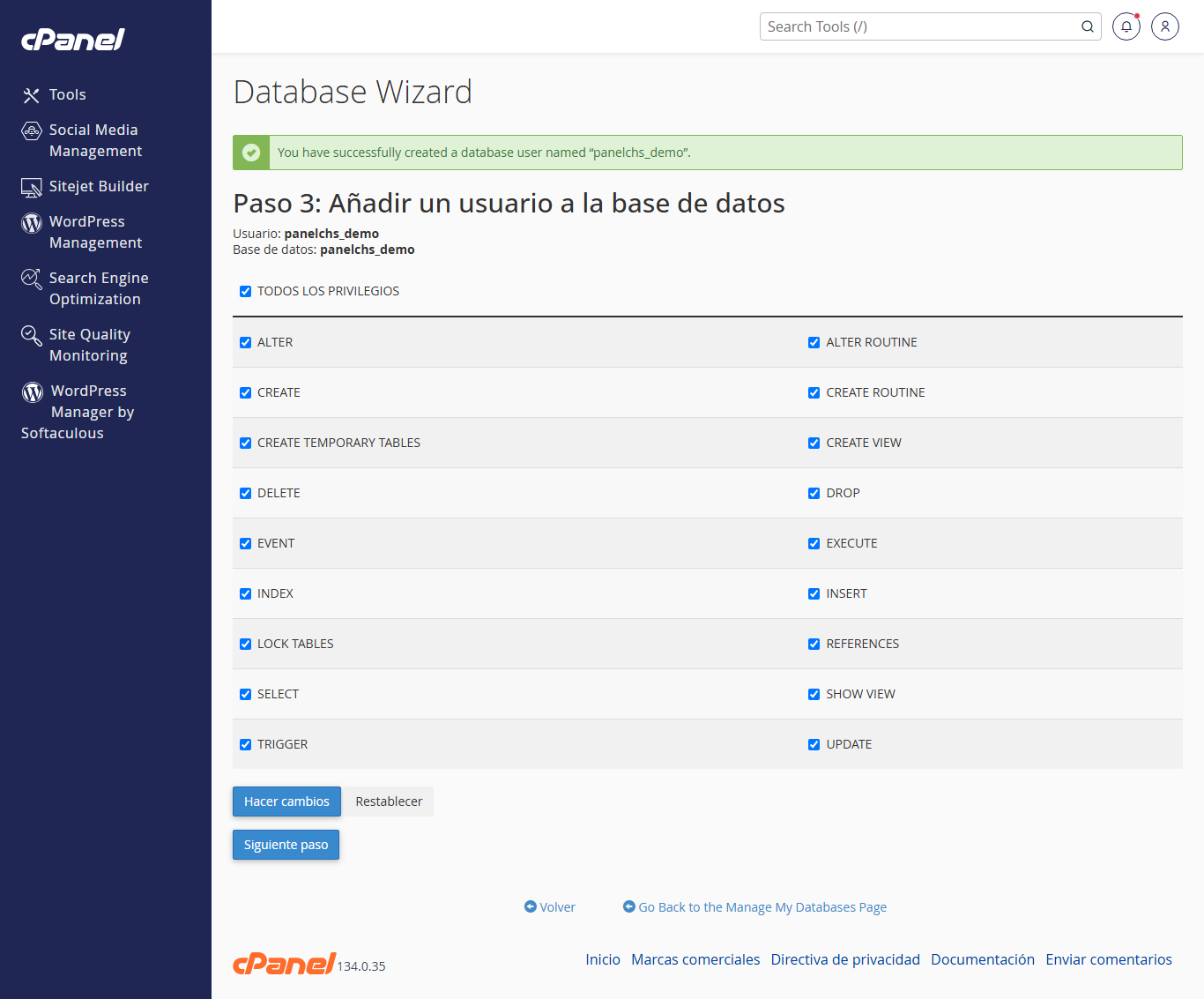Uncheck the UPDATE privilege
1204x999 pixels.
tap(814, 744)
